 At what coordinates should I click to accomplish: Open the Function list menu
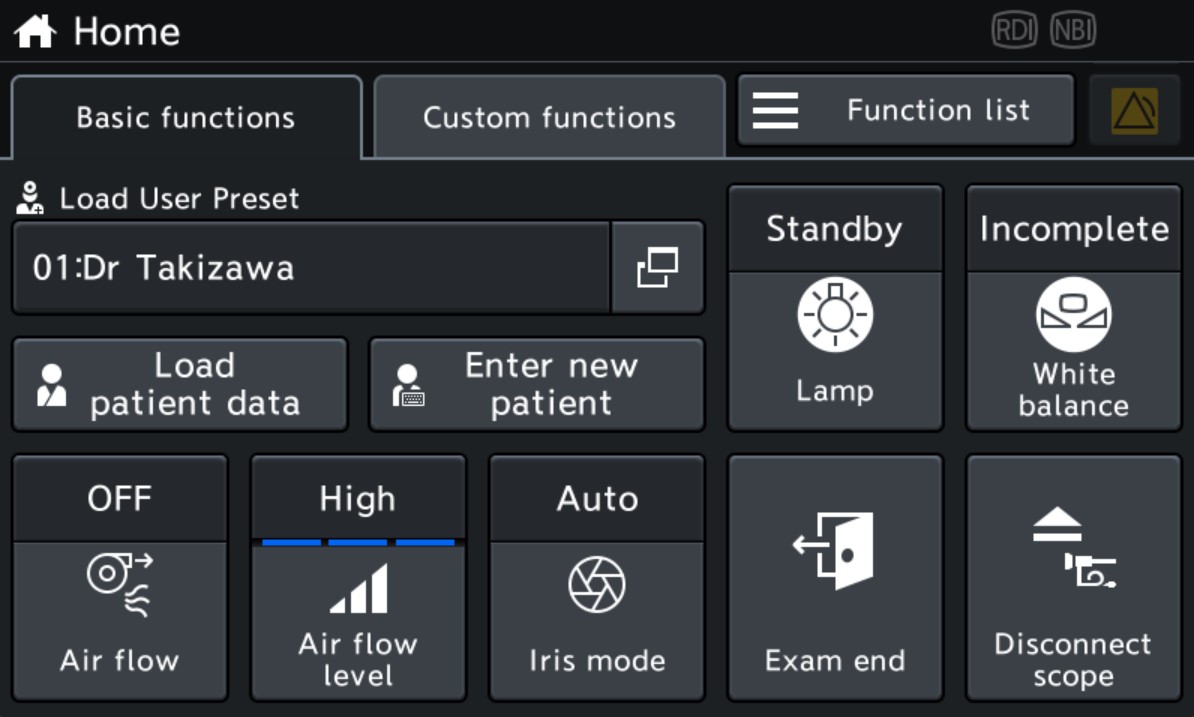(x=905, y=110)
